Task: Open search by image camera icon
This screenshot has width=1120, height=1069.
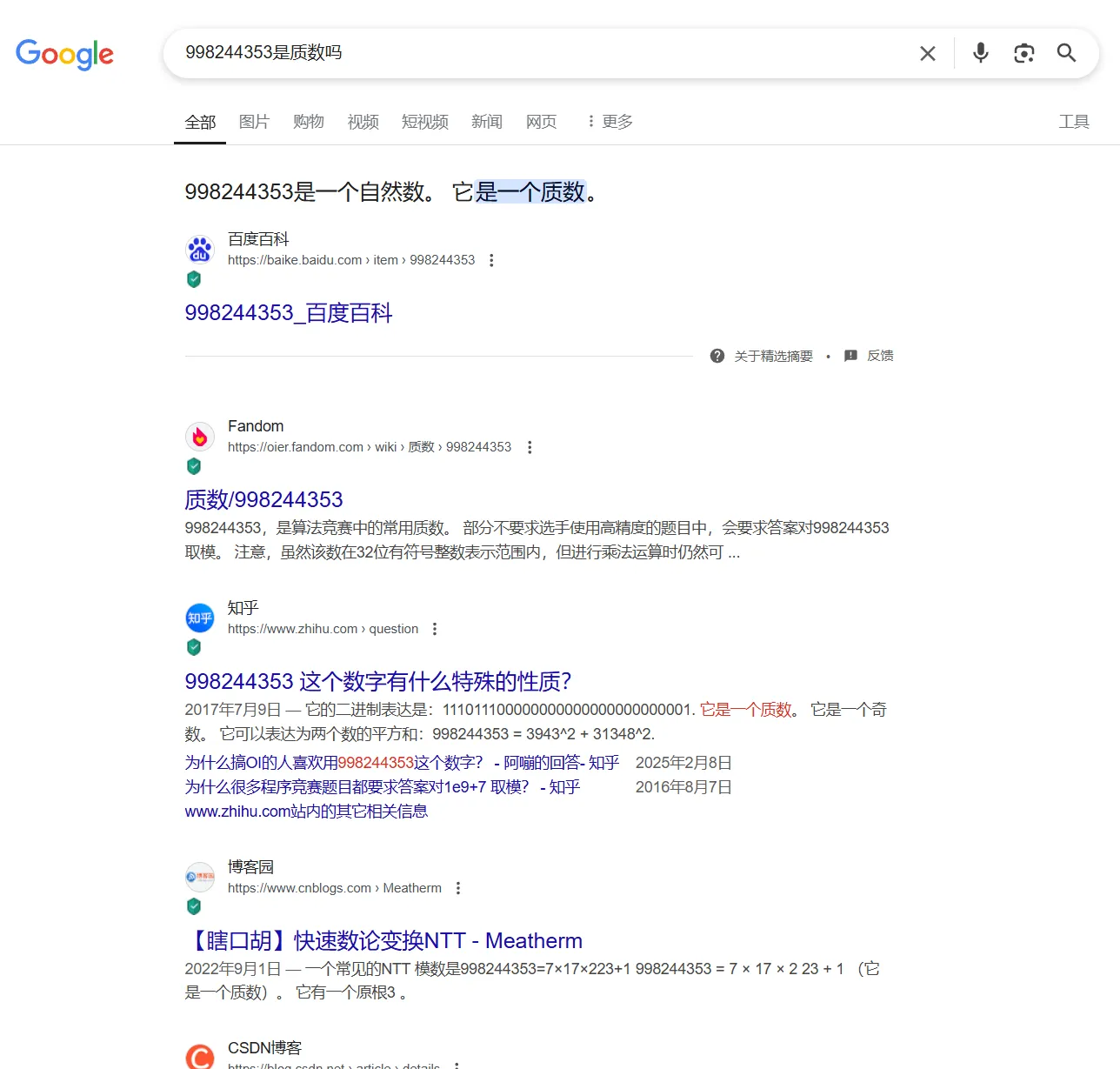Action: point(1024,54)
